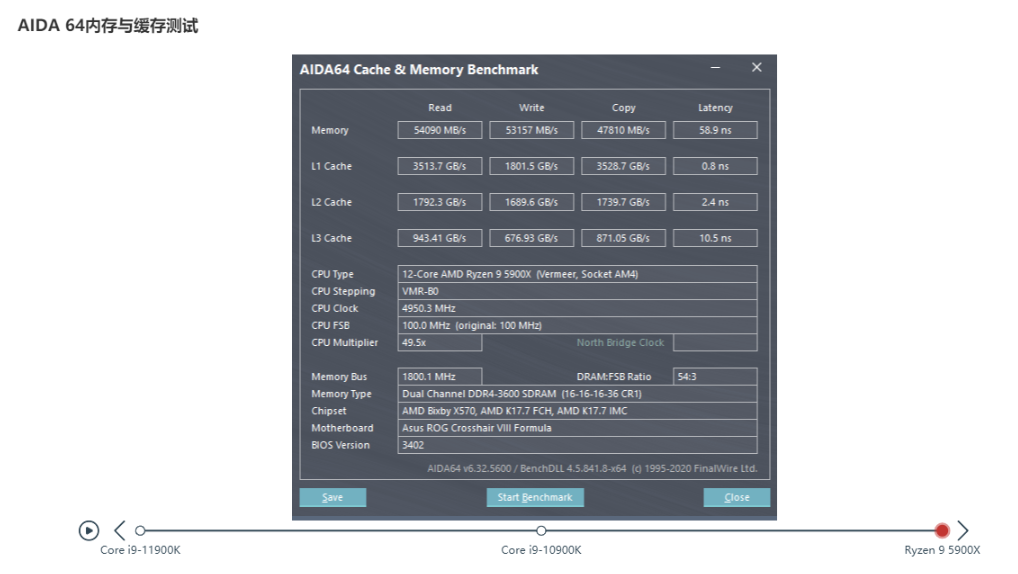Click CPU Clock field 4950.3 MHz

577,308
